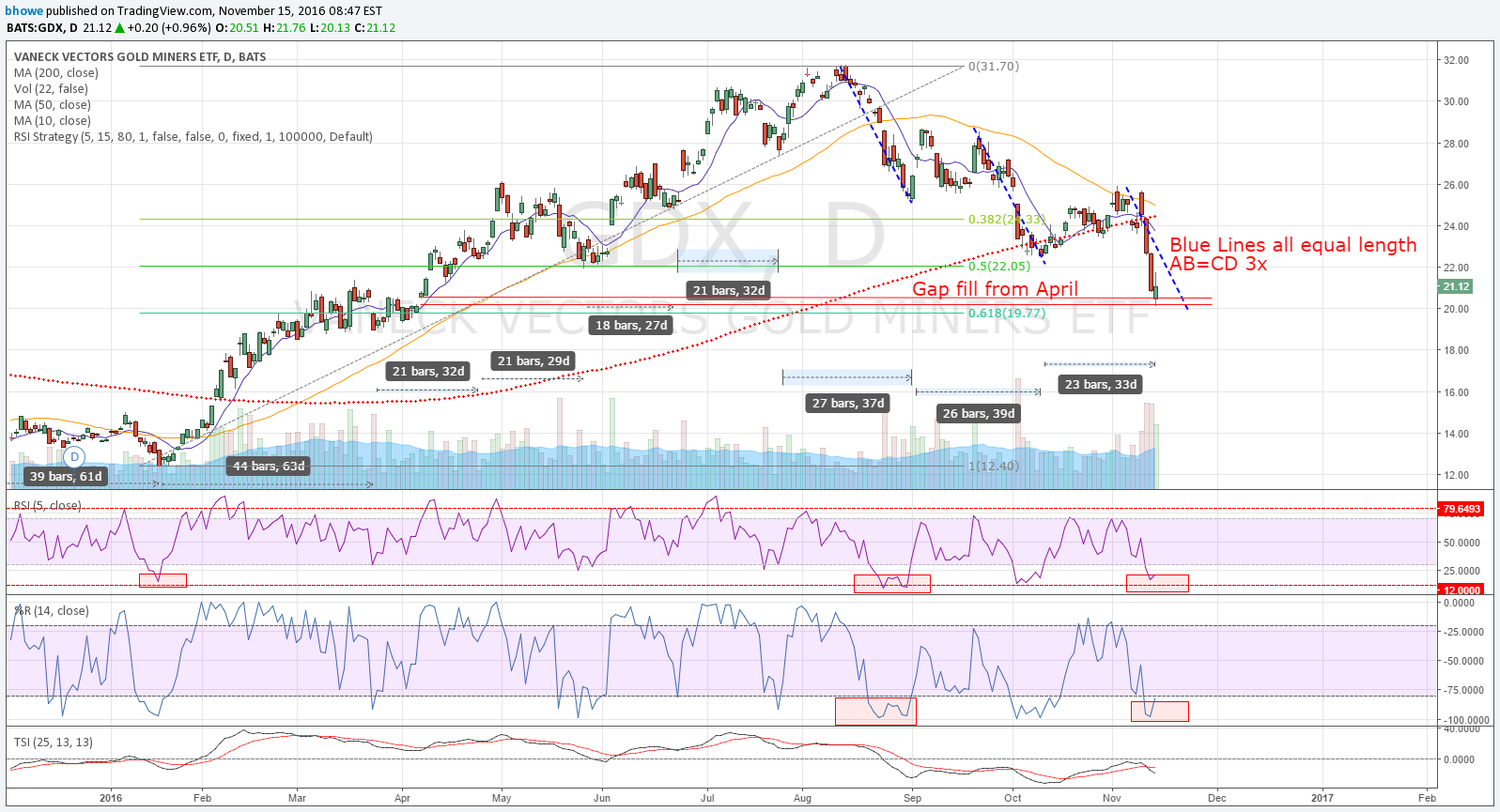Click the dividend 'D' marker on chart

74,457
